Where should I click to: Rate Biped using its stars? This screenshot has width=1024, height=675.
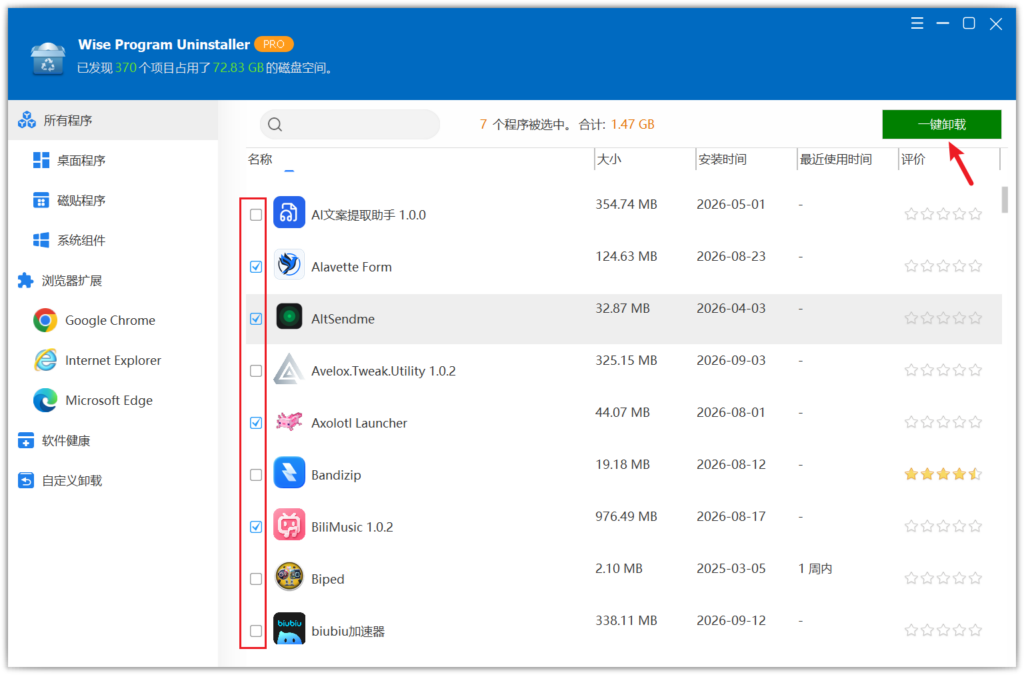pos(943,578)
